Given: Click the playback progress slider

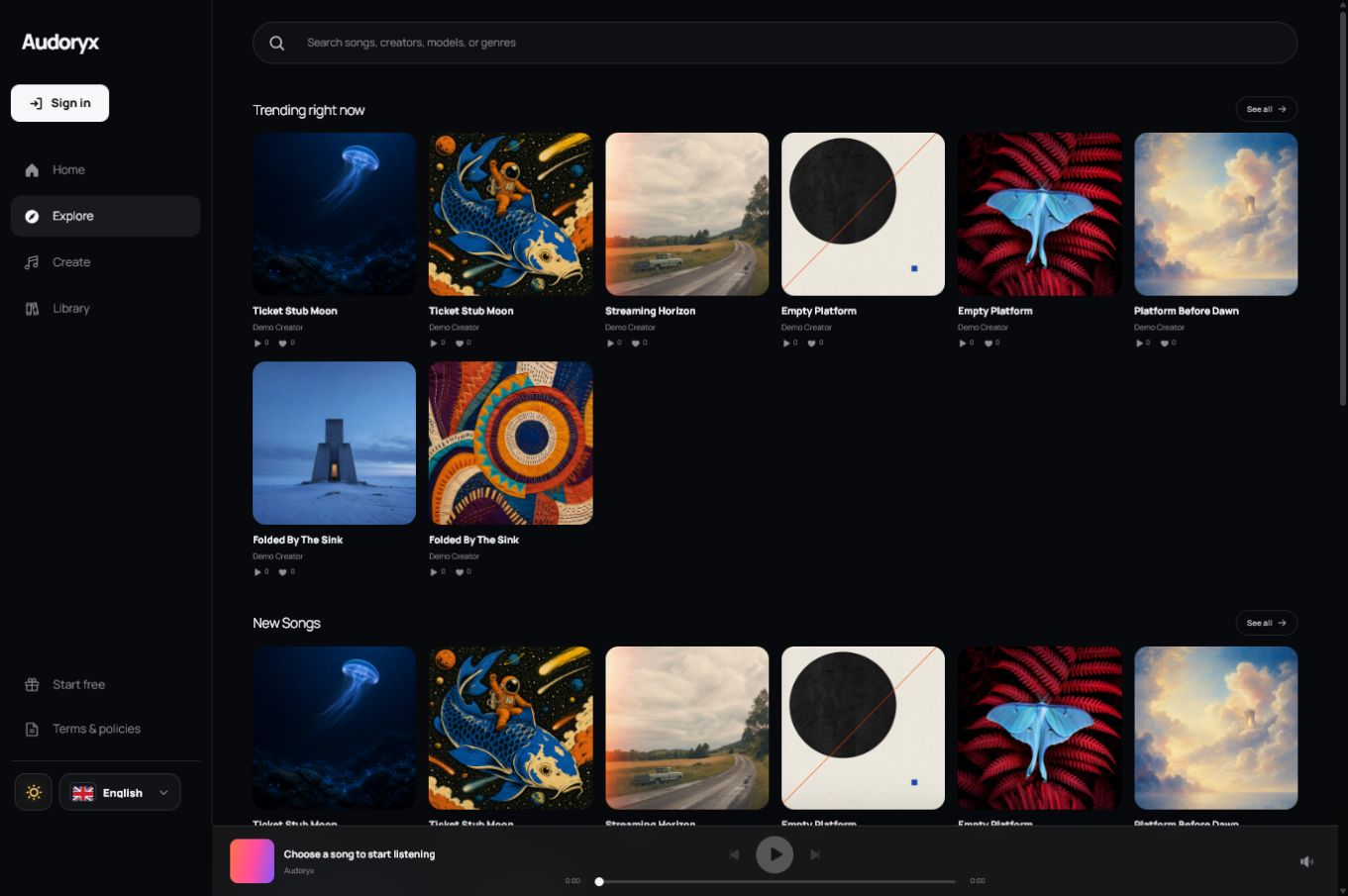Looking at the screenshot, I should click(775, 881).
